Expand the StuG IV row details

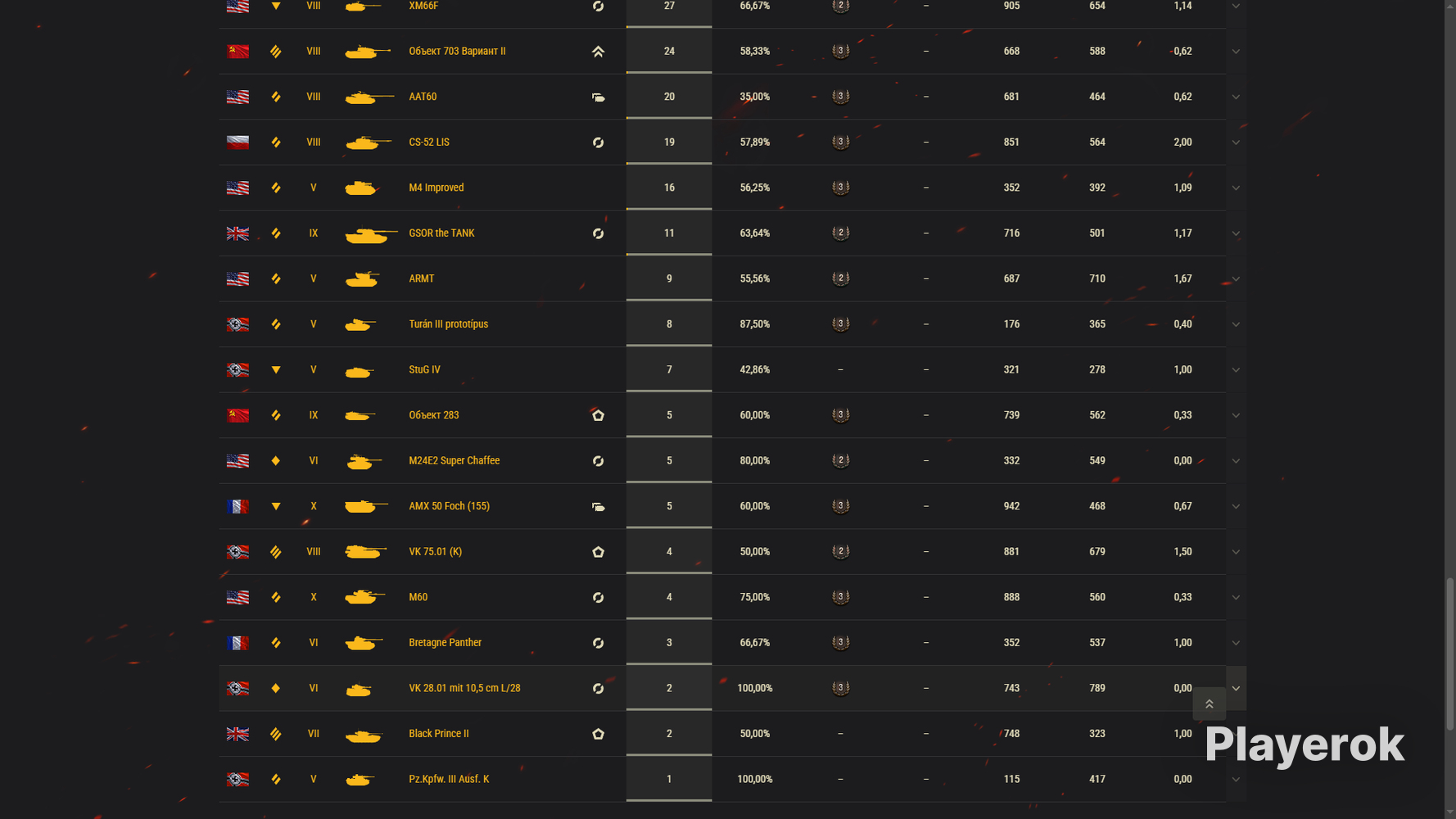(1236, 370)
